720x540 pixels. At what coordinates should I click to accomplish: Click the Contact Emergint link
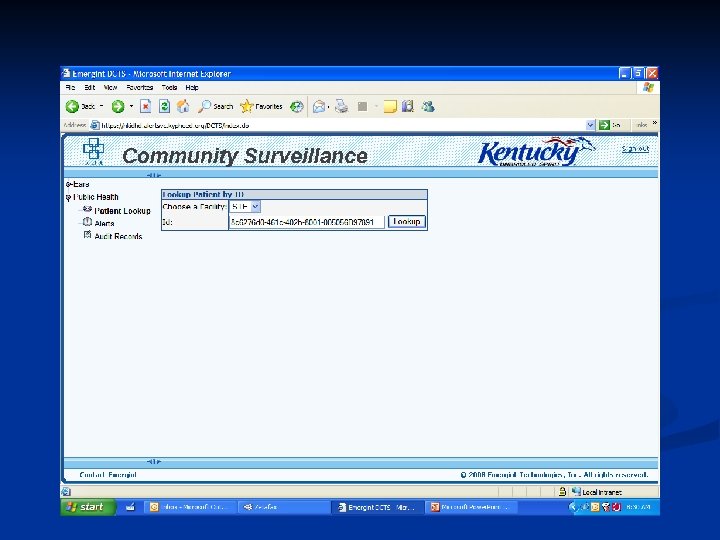(108, 475)
